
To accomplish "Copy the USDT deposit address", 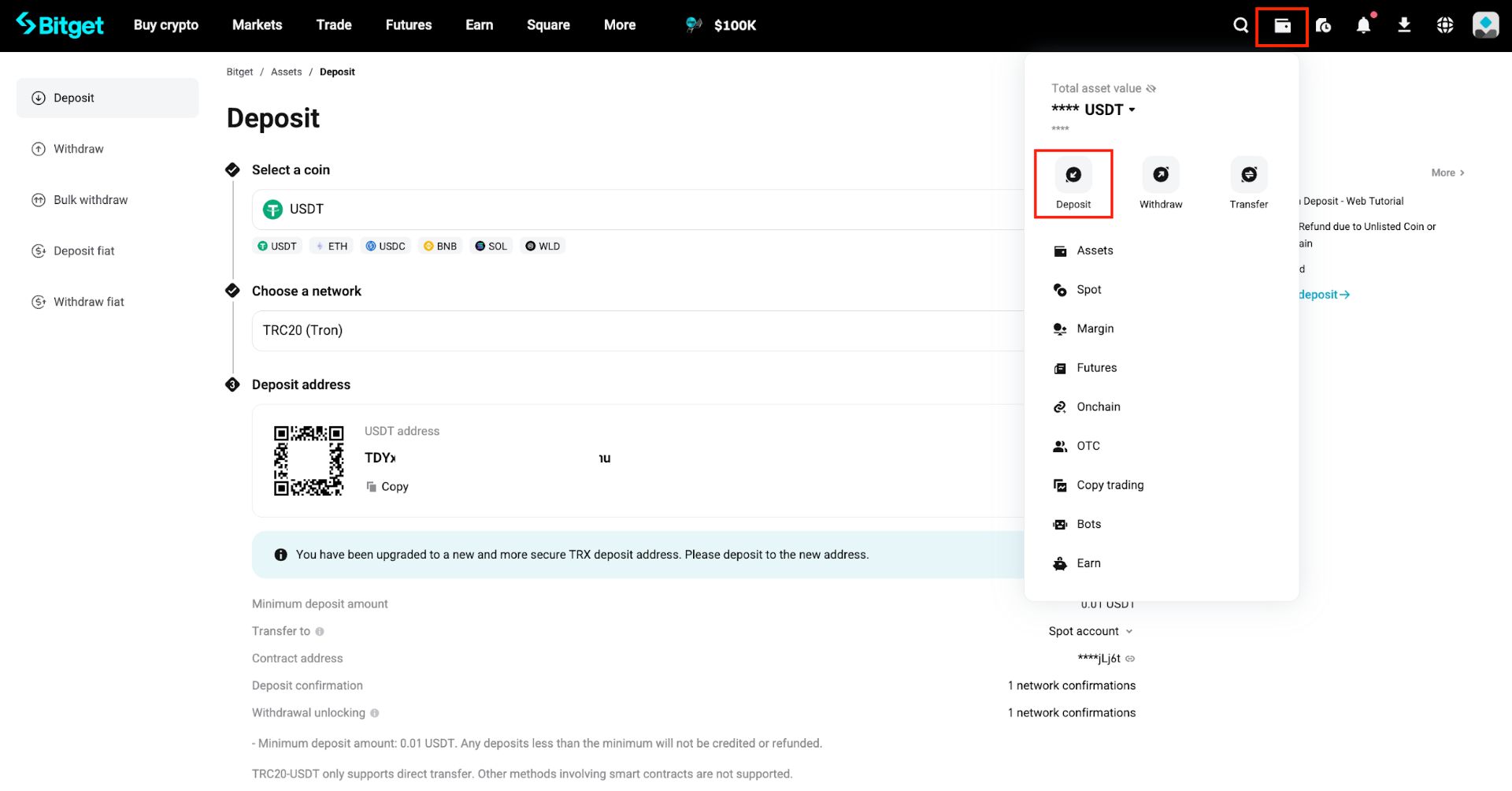I will (x=387, y=487).
